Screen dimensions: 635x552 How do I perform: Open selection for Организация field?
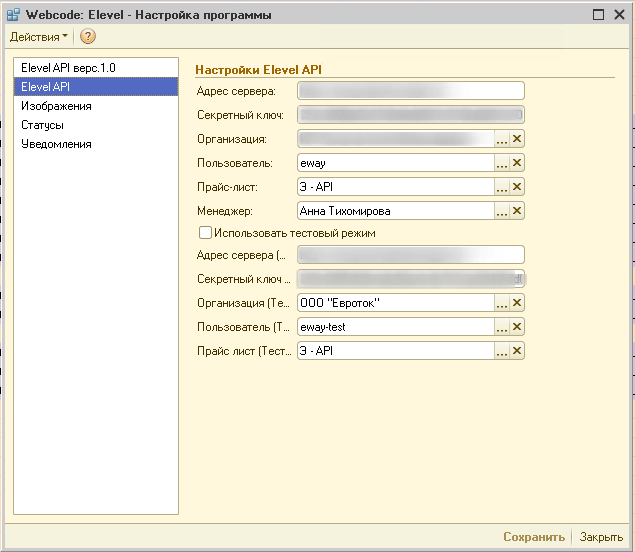[x=502, y=139]
